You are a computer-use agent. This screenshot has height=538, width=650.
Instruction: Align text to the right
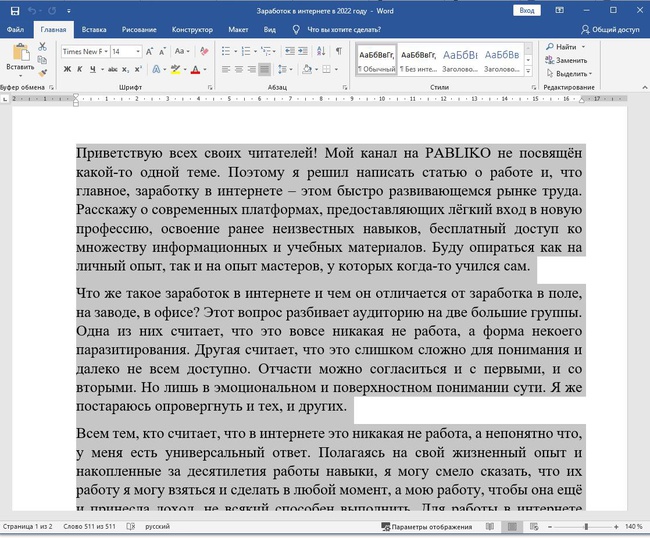[x=252, y=69]
